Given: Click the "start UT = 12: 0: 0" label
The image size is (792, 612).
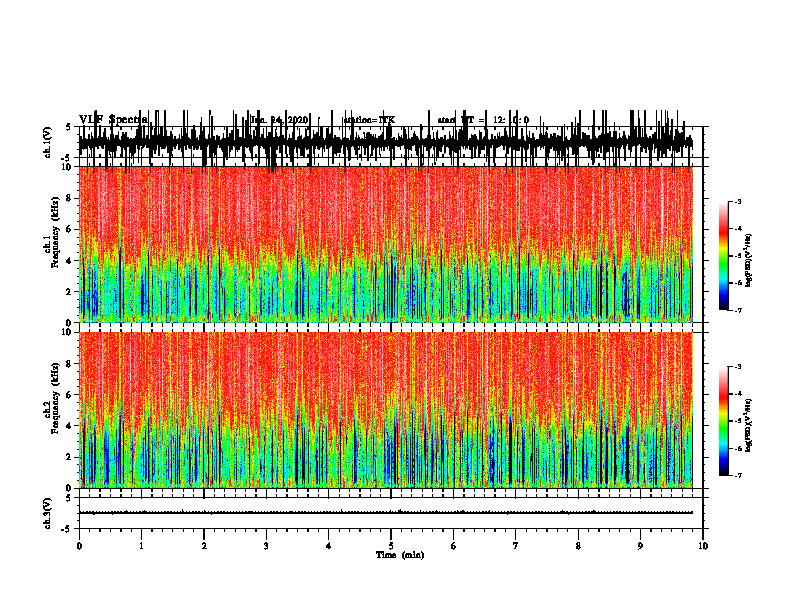Looking at the screenshot, I should click(x=483, y=120).
